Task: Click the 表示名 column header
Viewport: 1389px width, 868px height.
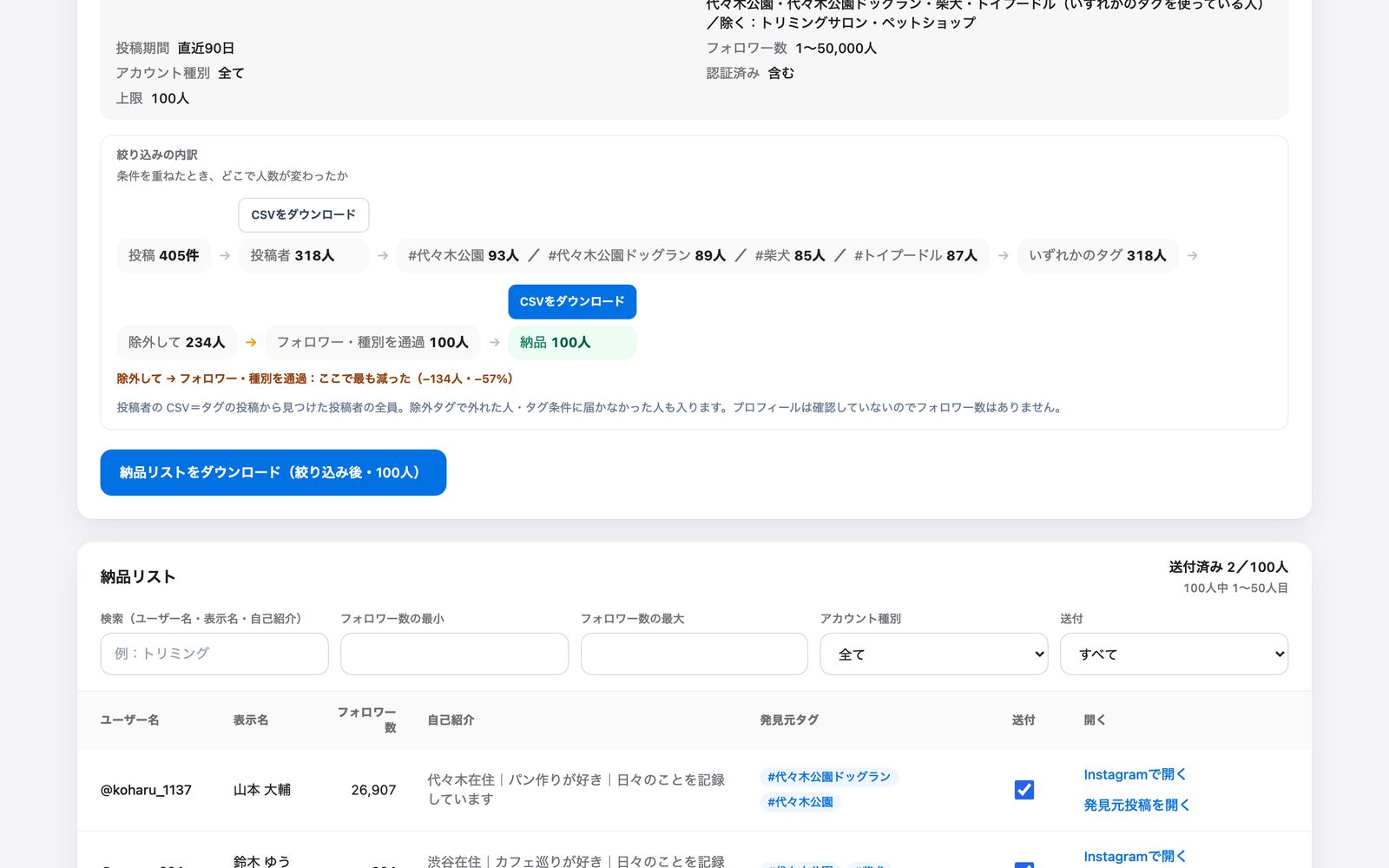Action: point(251,720)
